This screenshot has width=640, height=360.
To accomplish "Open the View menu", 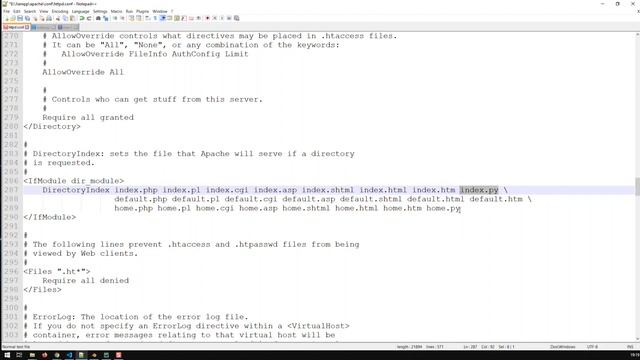I will click(x=44, y=11).
